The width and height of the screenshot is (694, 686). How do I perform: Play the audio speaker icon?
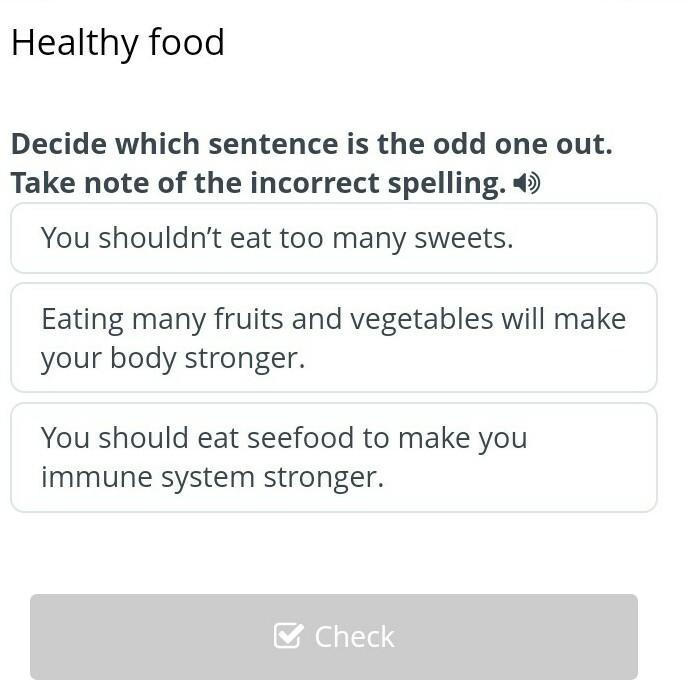click(527, 184)
